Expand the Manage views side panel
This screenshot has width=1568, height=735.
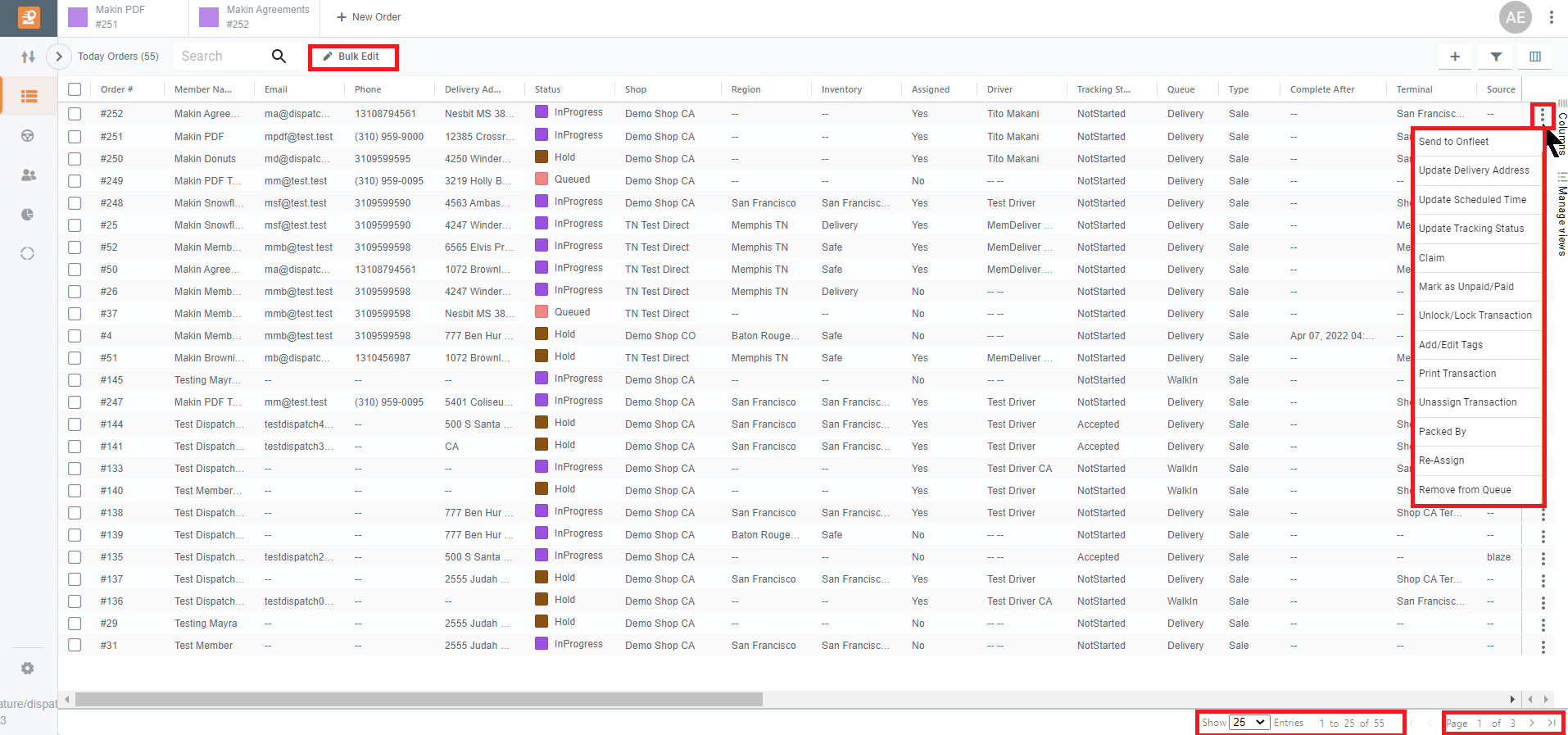[x=1562, y=215]
